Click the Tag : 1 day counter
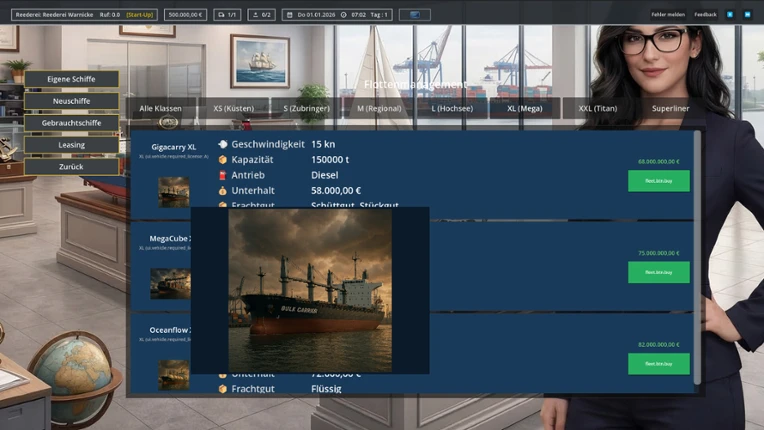This screenshot has width=764, height=430. coord(379,15)
